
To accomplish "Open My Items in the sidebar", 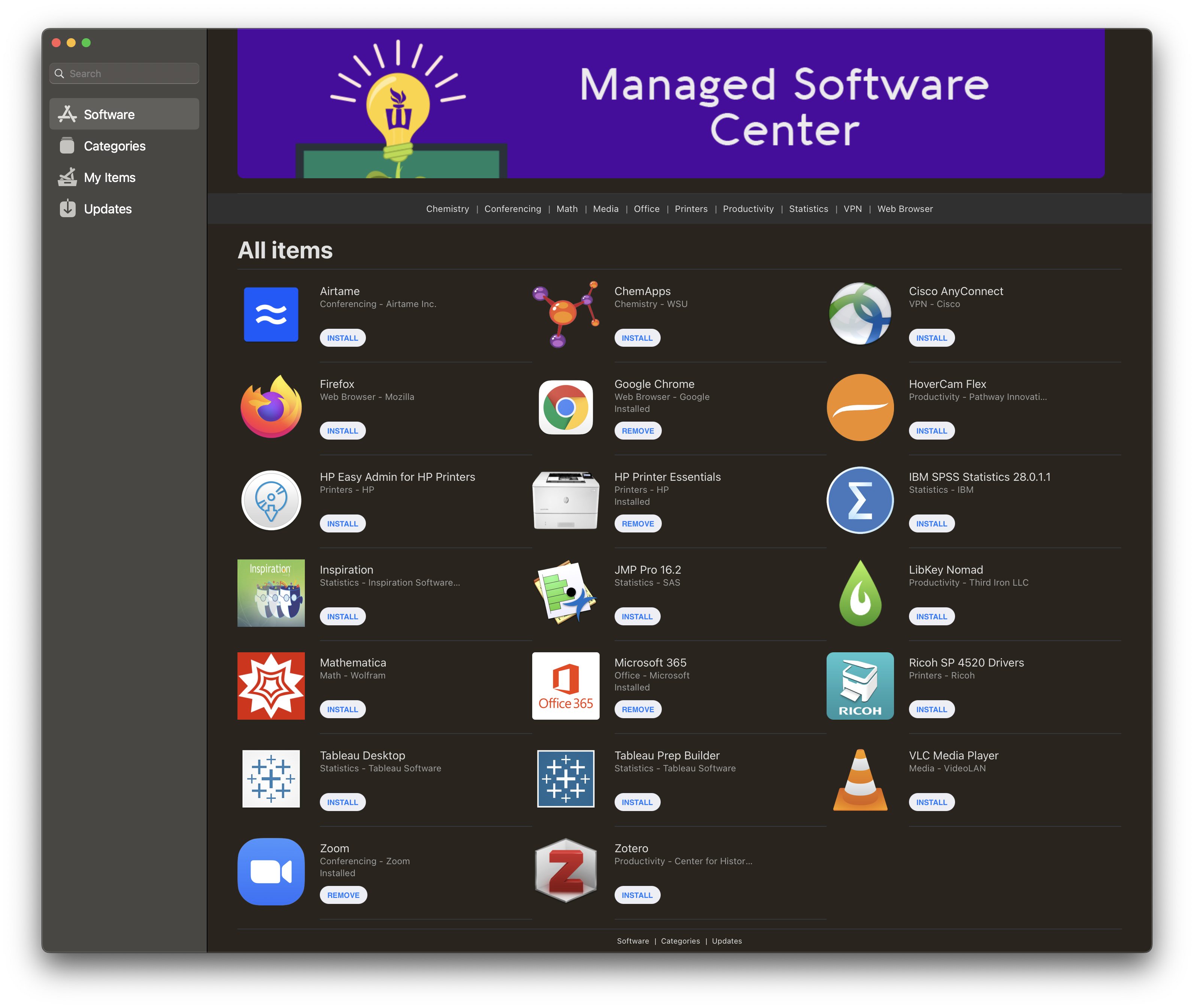I will click(x=109, y=178).
